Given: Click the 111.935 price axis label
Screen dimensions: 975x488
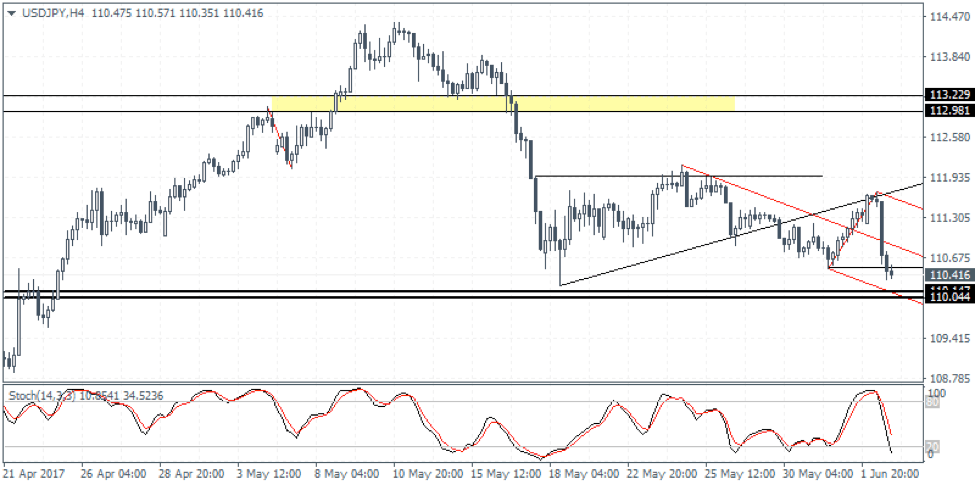Looking at the screenshot, I should point(948,178).
